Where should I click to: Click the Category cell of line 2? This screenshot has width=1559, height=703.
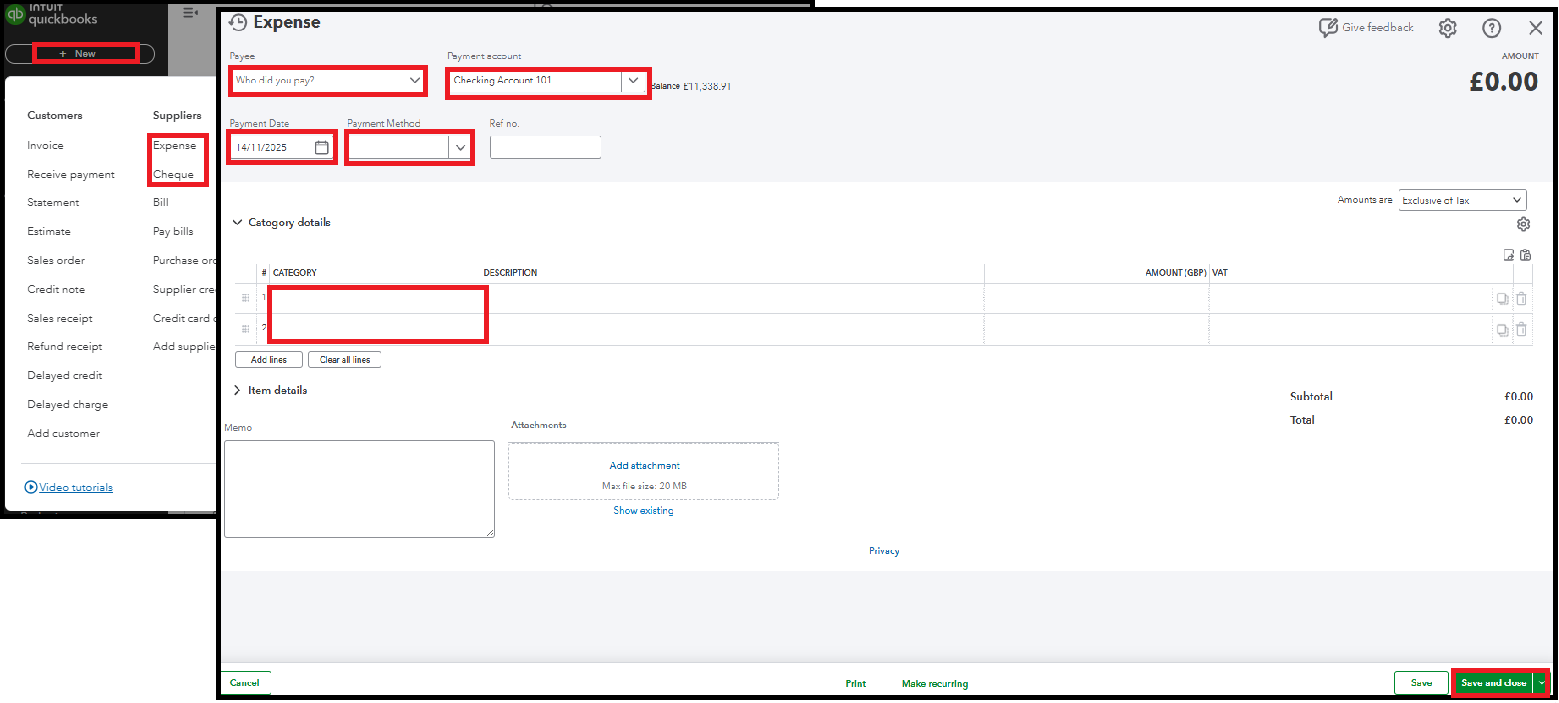375,329
